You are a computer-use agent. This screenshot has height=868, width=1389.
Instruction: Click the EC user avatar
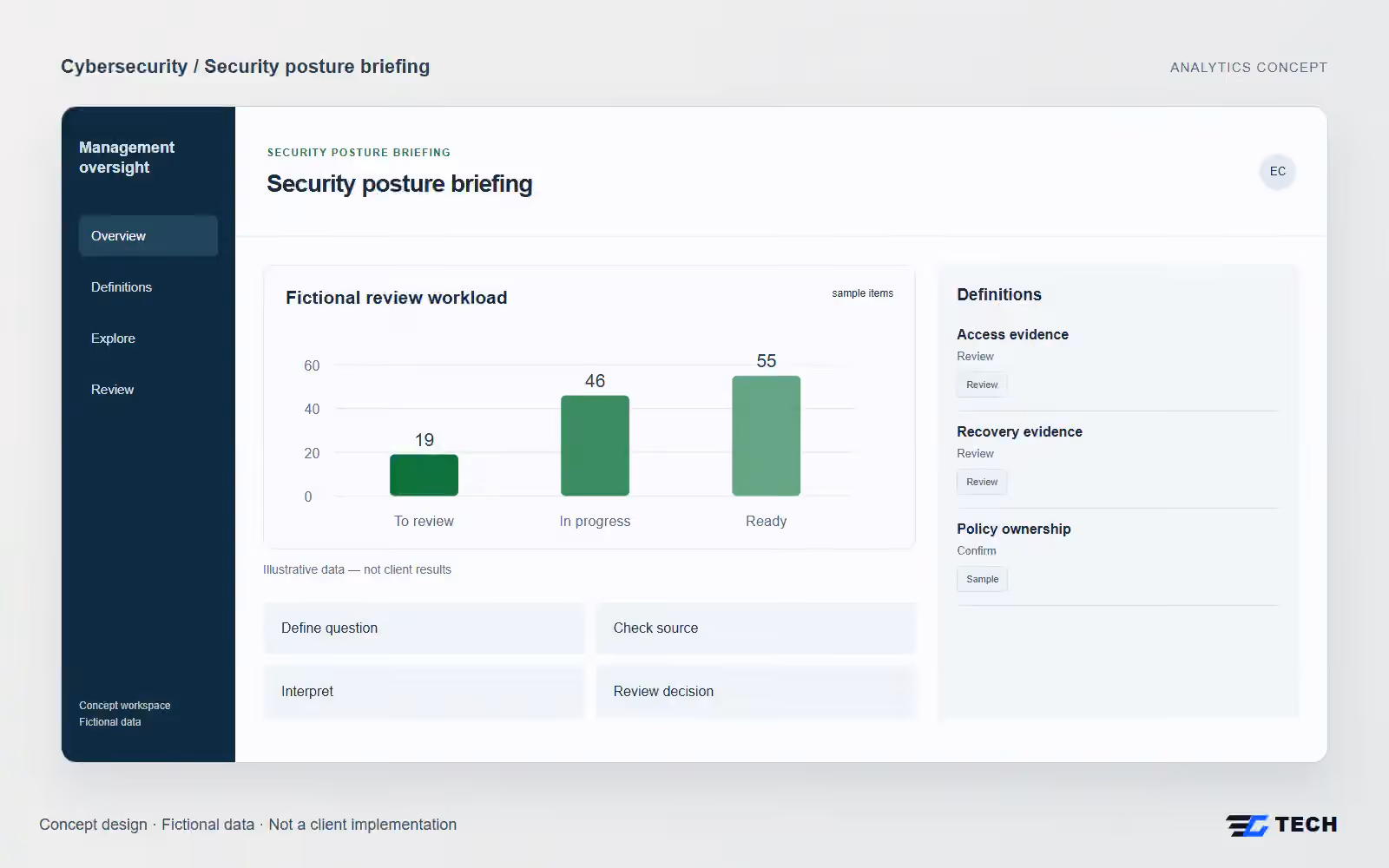point(1278,172)
